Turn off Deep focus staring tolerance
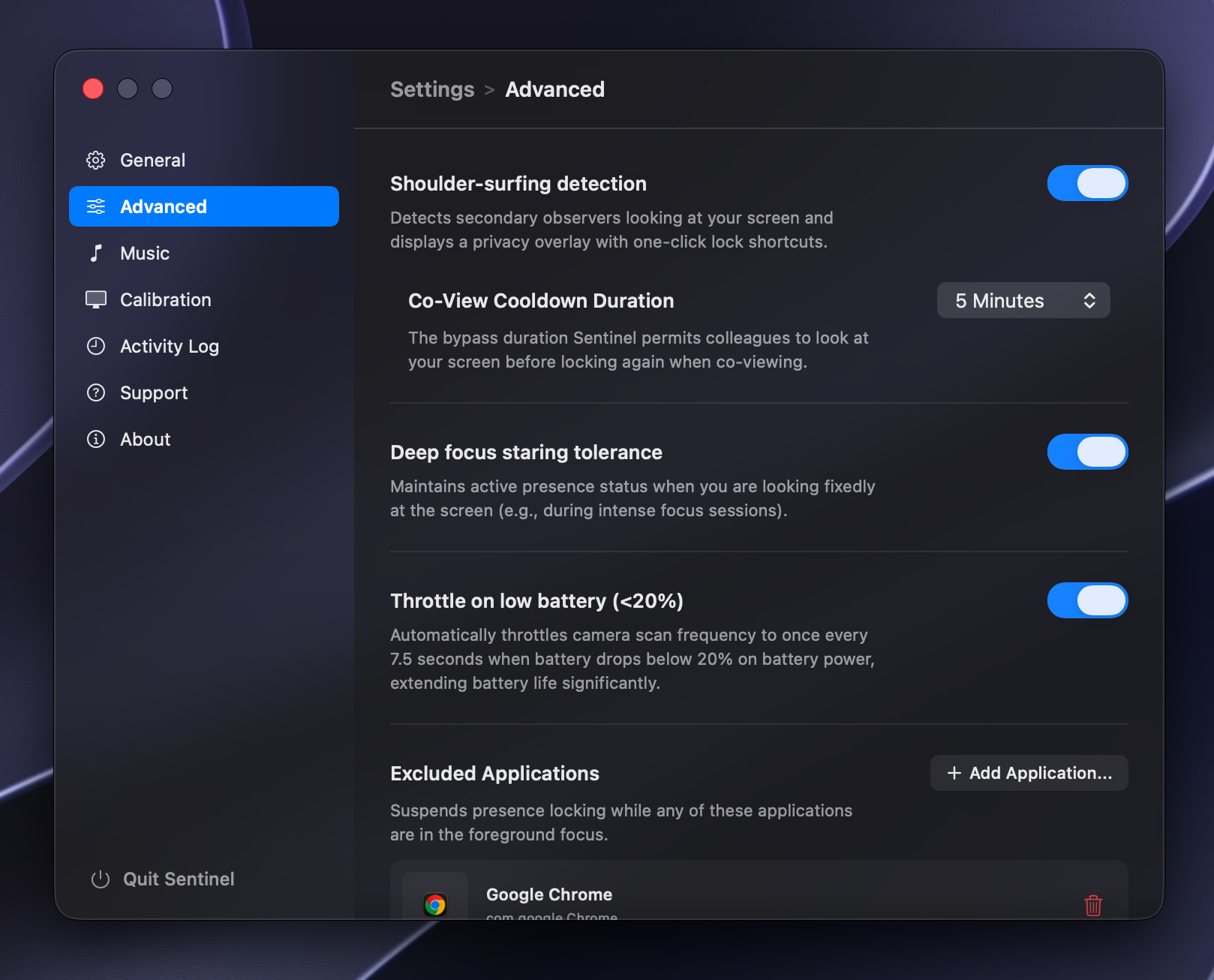The image size is (1214, 980). click(1087, 452)
